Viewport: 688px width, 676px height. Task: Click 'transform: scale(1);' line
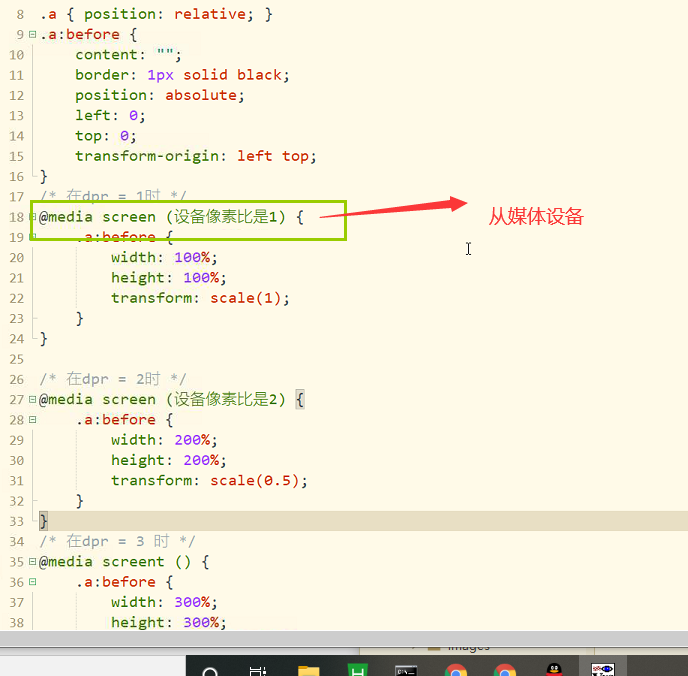pyautogui.click(x=201, y=298)
